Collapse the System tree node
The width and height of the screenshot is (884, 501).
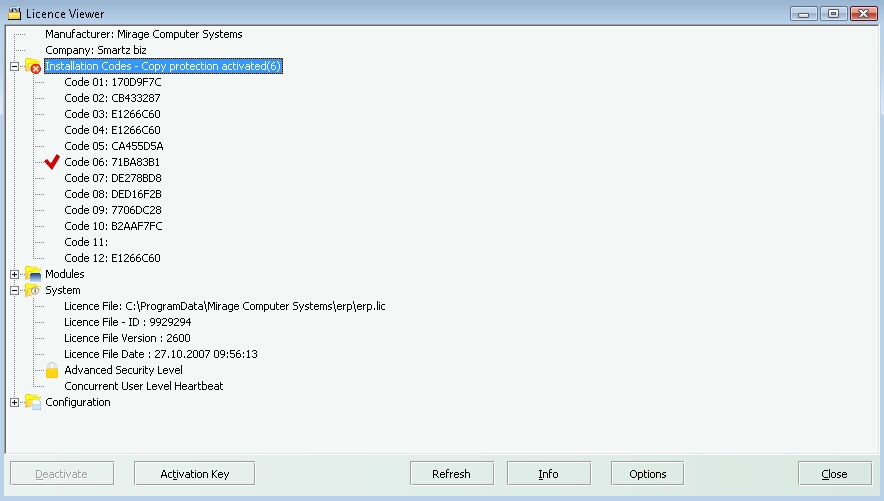point(14,290)
